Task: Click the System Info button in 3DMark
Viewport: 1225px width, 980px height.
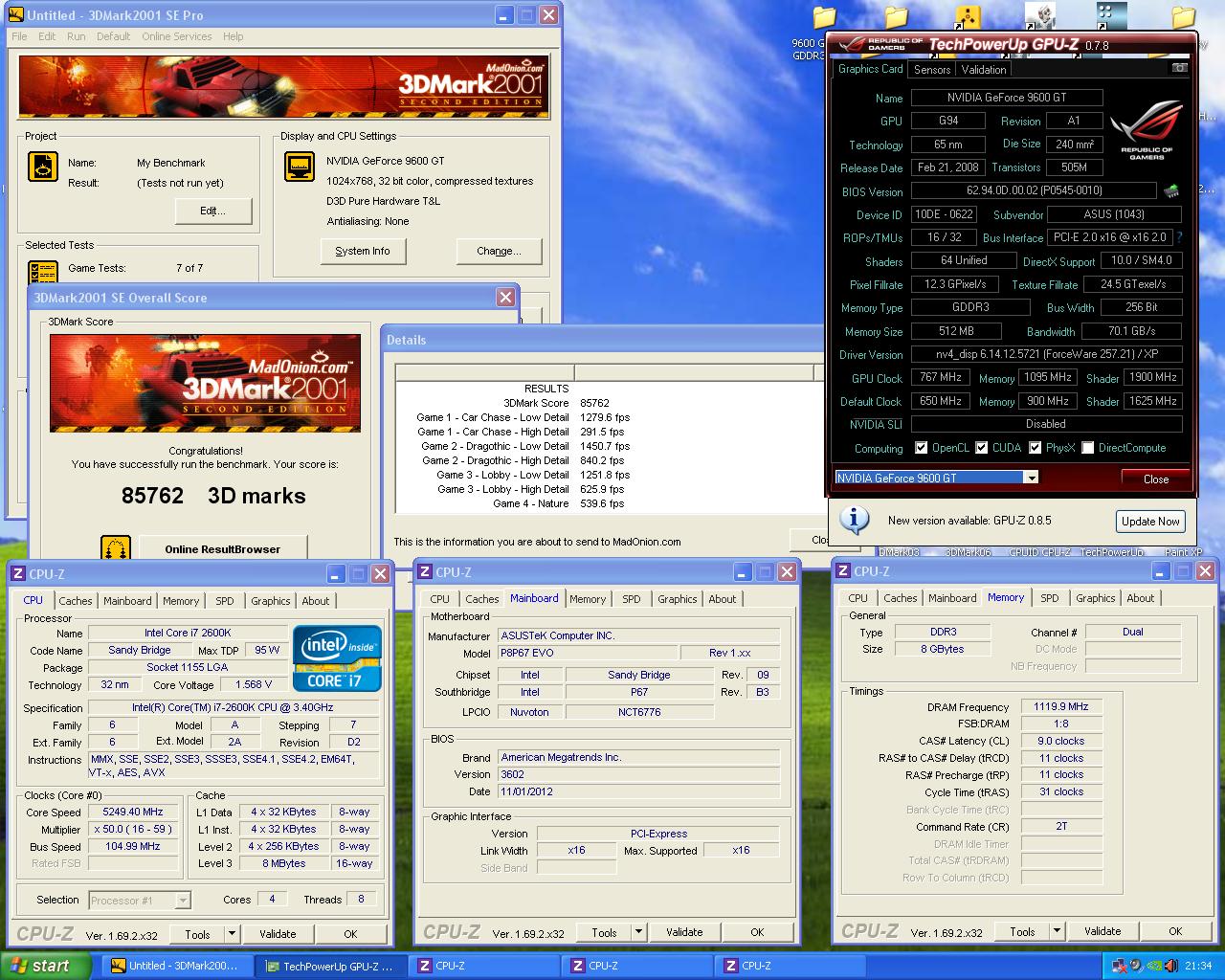Action: tap(363, 251)
